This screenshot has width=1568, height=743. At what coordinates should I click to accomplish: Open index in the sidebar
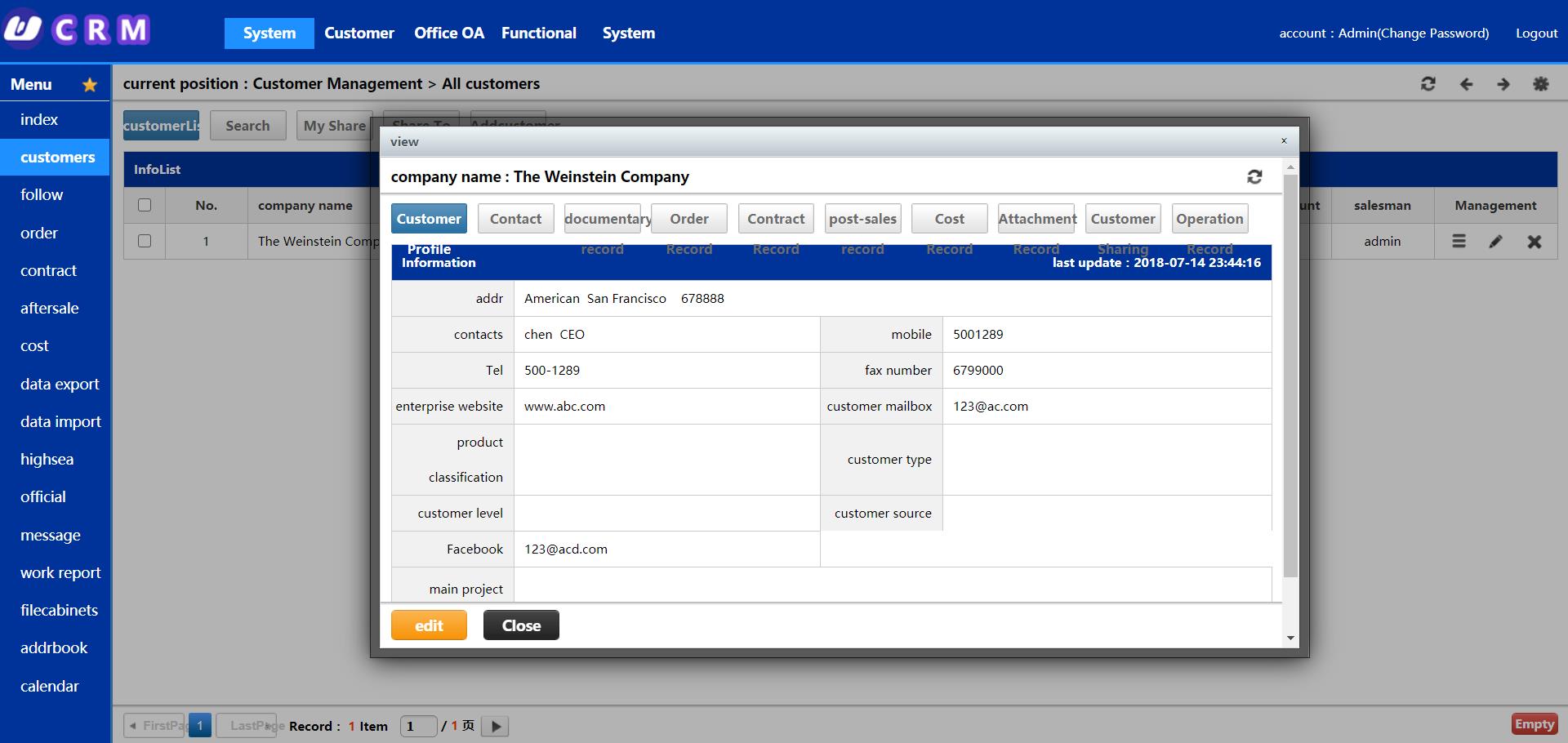tap(55, 119)
